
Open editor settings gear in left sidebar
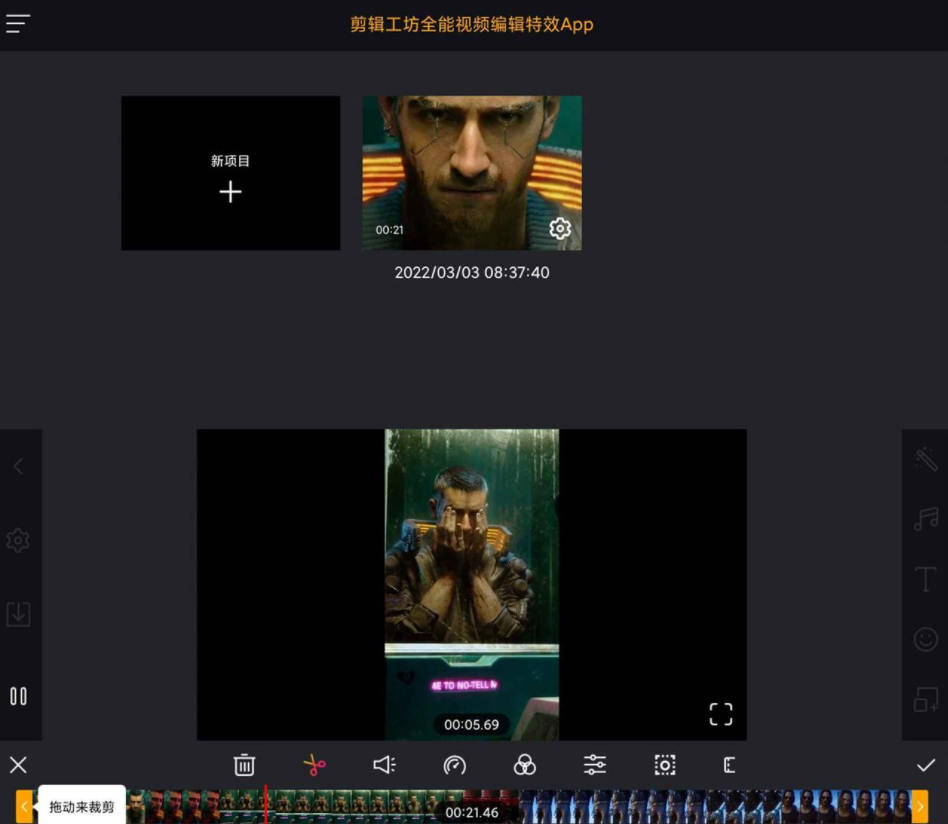pos(18,540)
